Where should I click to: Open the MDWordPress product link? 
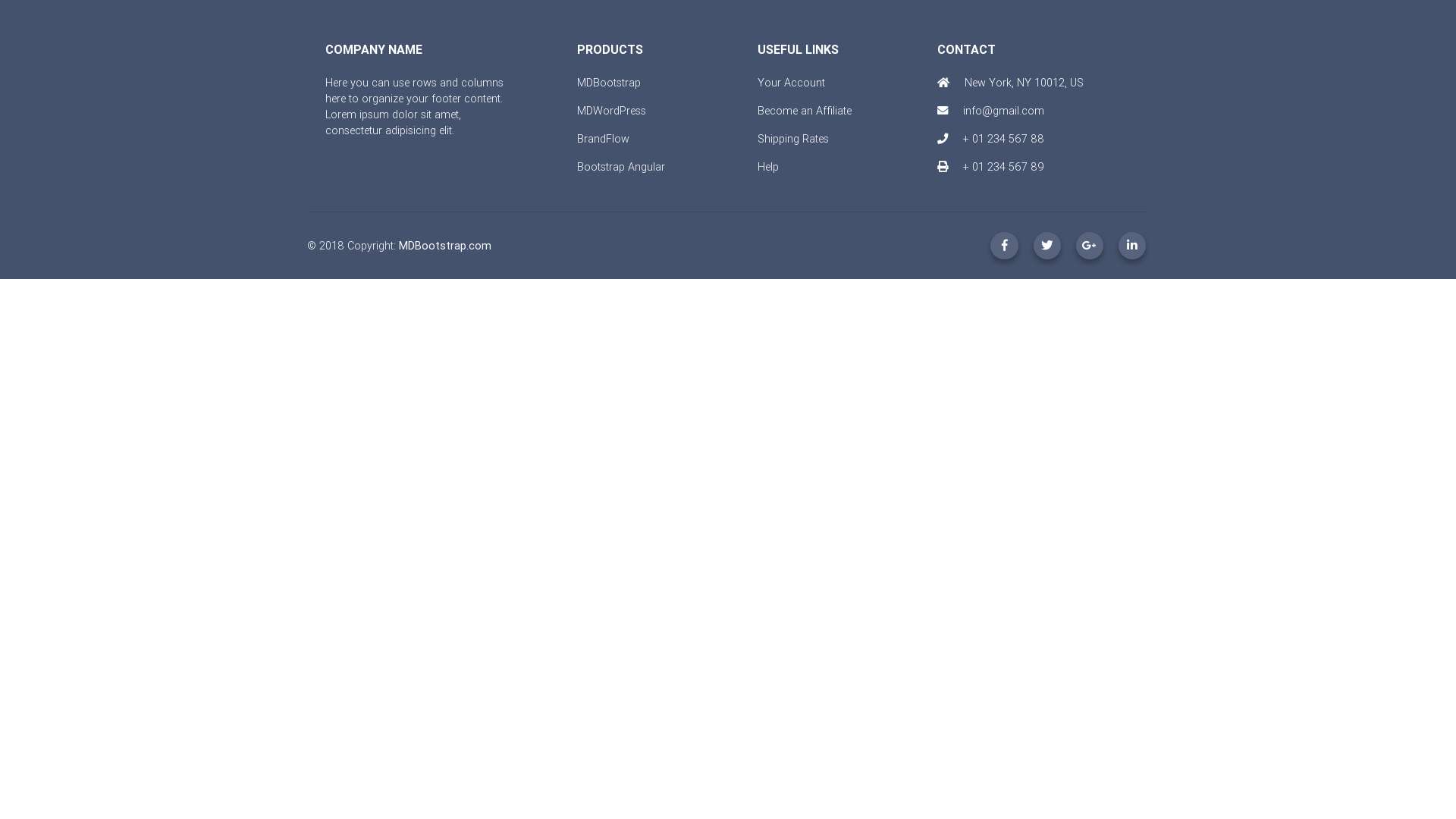611,111
